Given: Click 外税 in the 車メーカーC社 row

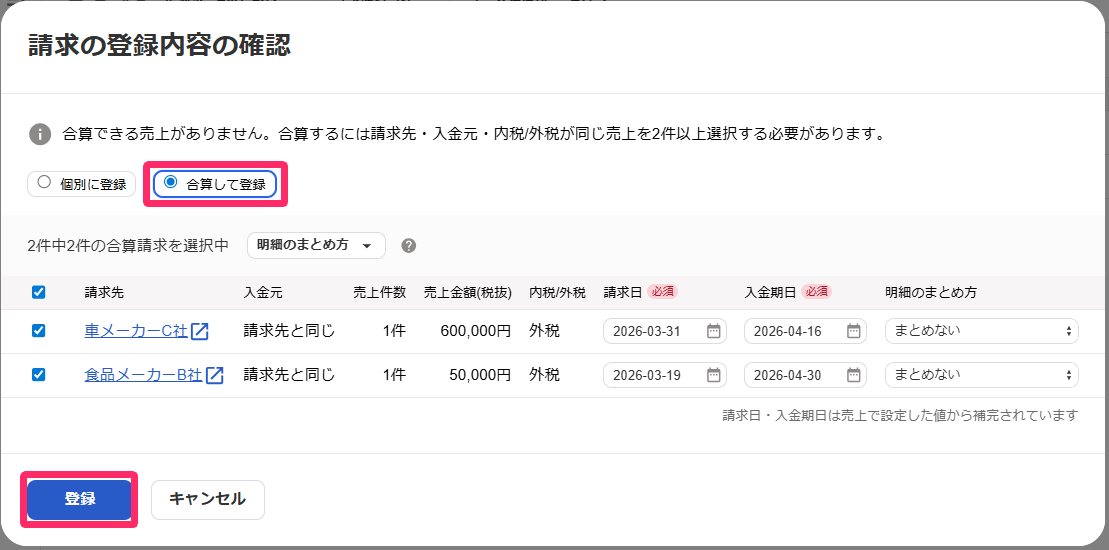Looking at the screenshot, I should tap(545, 331).
